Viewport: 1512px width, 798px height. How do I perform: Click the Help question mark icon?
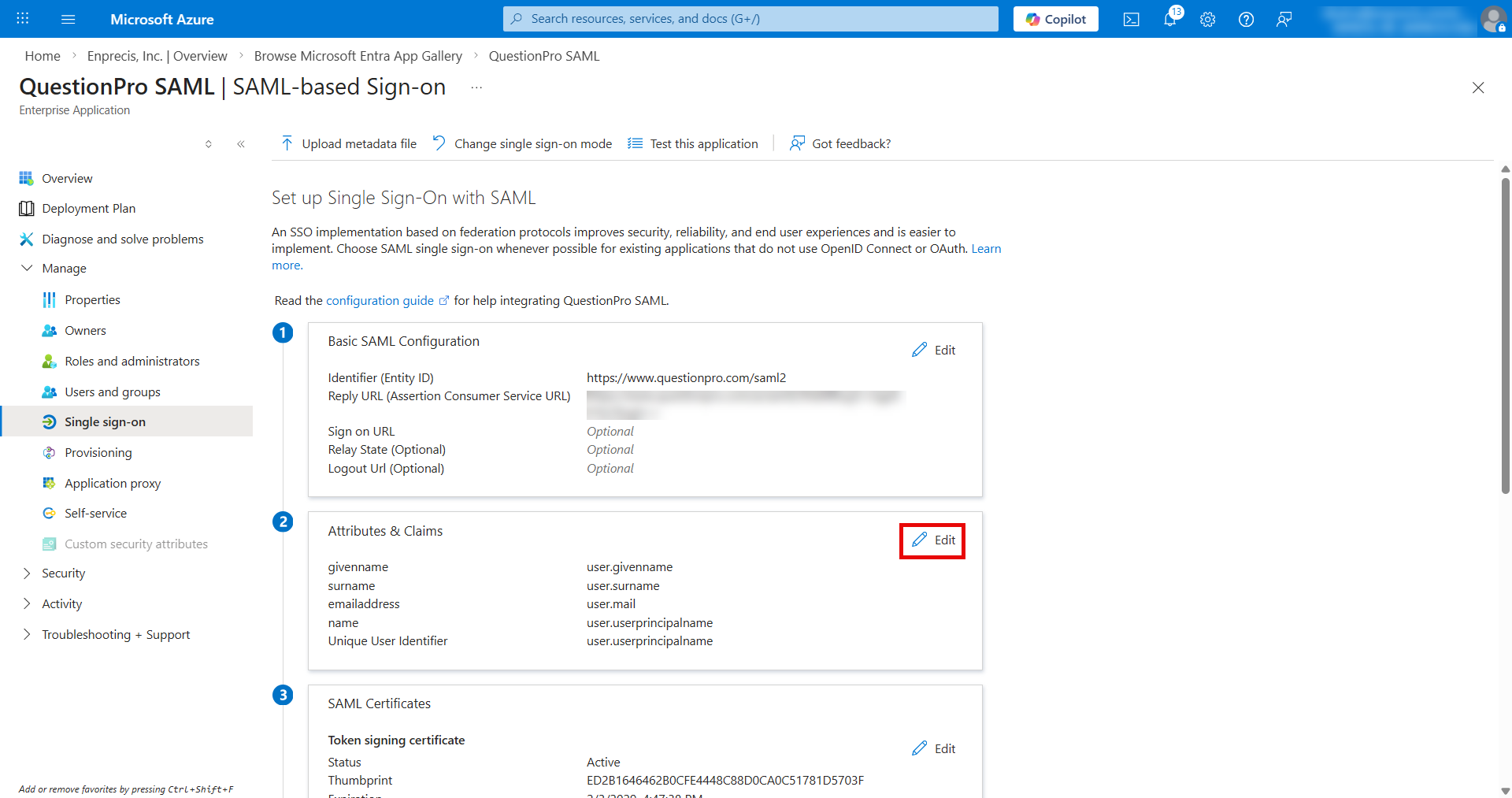click(x=1246, y=19)
